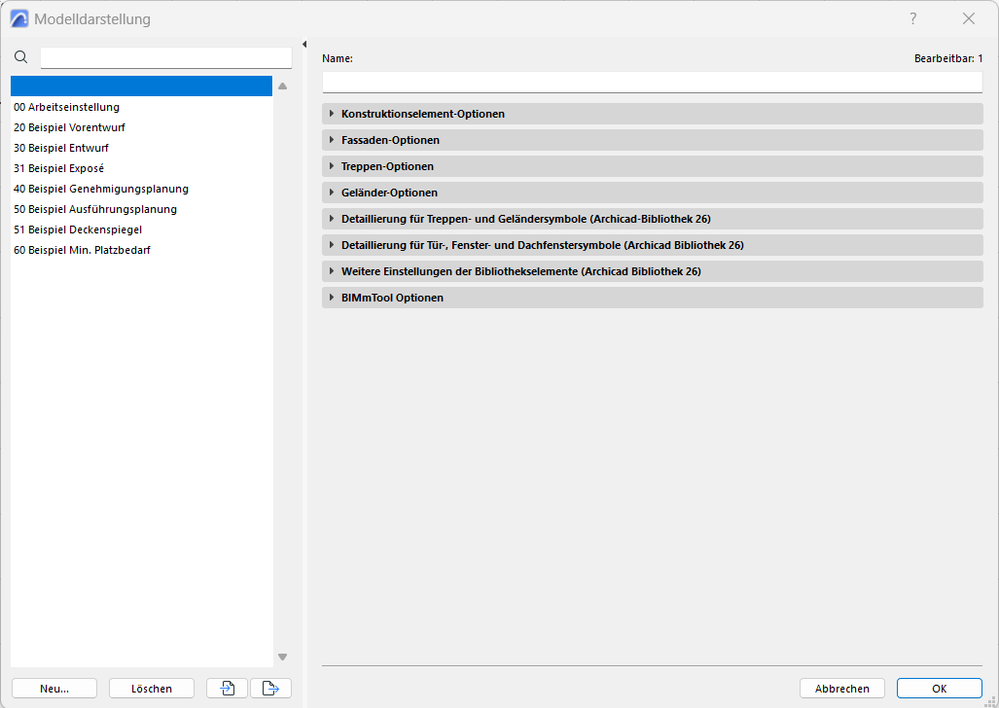Click the export settings icon at bottom left

(271, 688)
